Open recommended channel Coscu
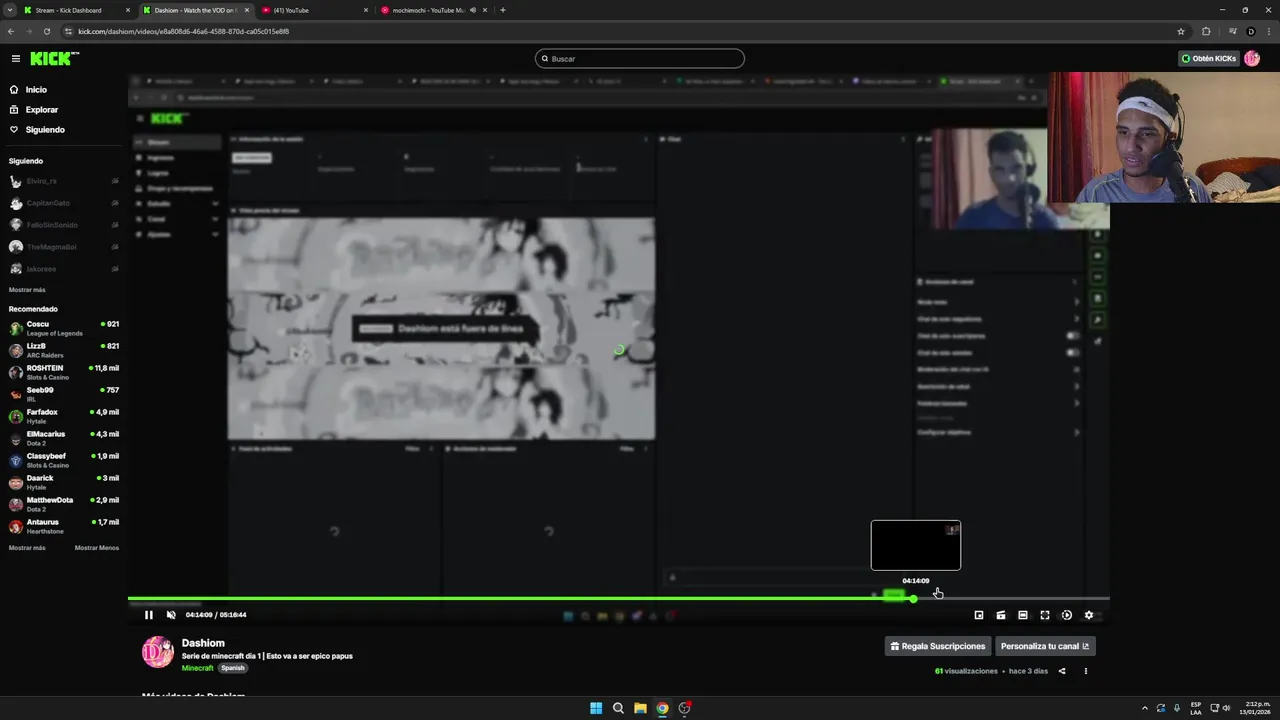 click(x=64, y=328)
